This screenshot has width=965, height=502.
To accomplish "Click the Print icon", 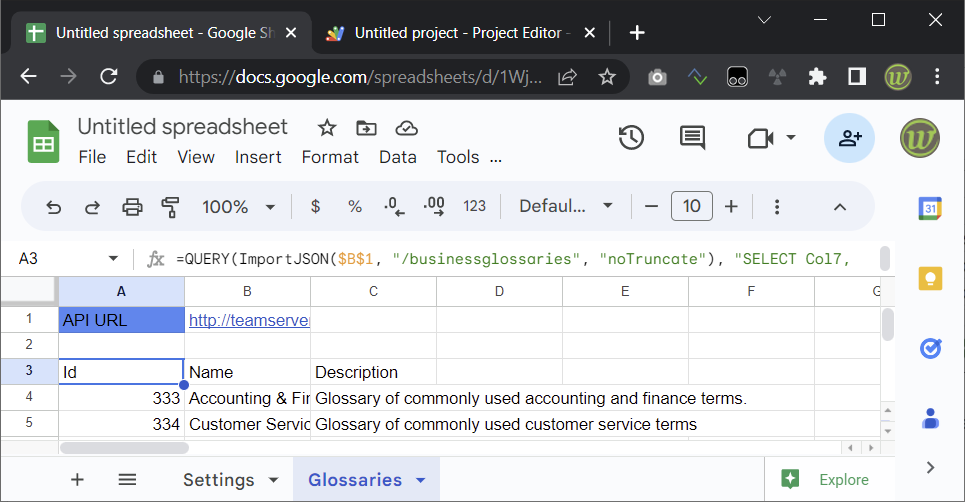I will (132, 207).
